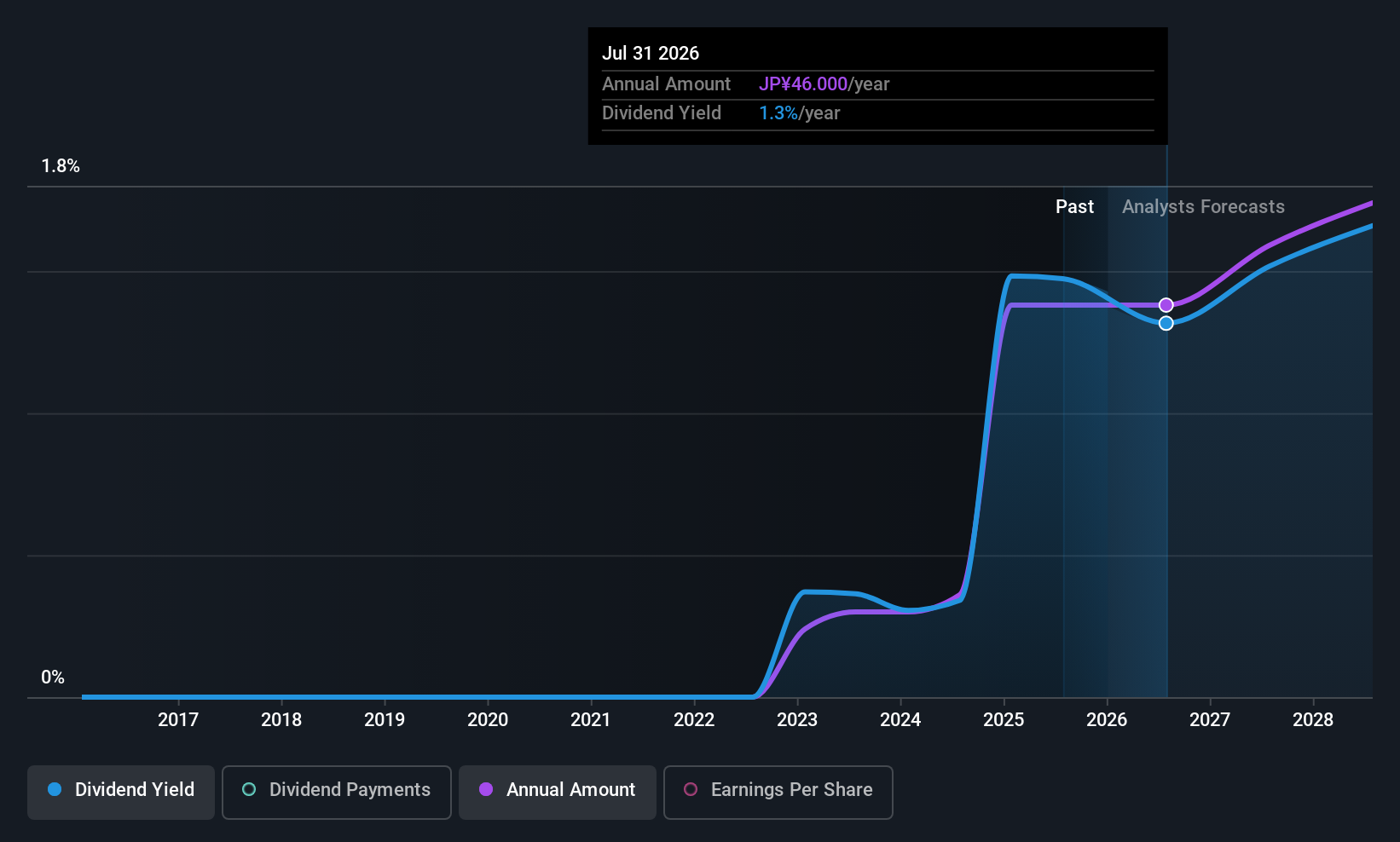1400x842 pixels.
Task: Click the purple Annual Amount data point marker
Action: click(1166, 305)
